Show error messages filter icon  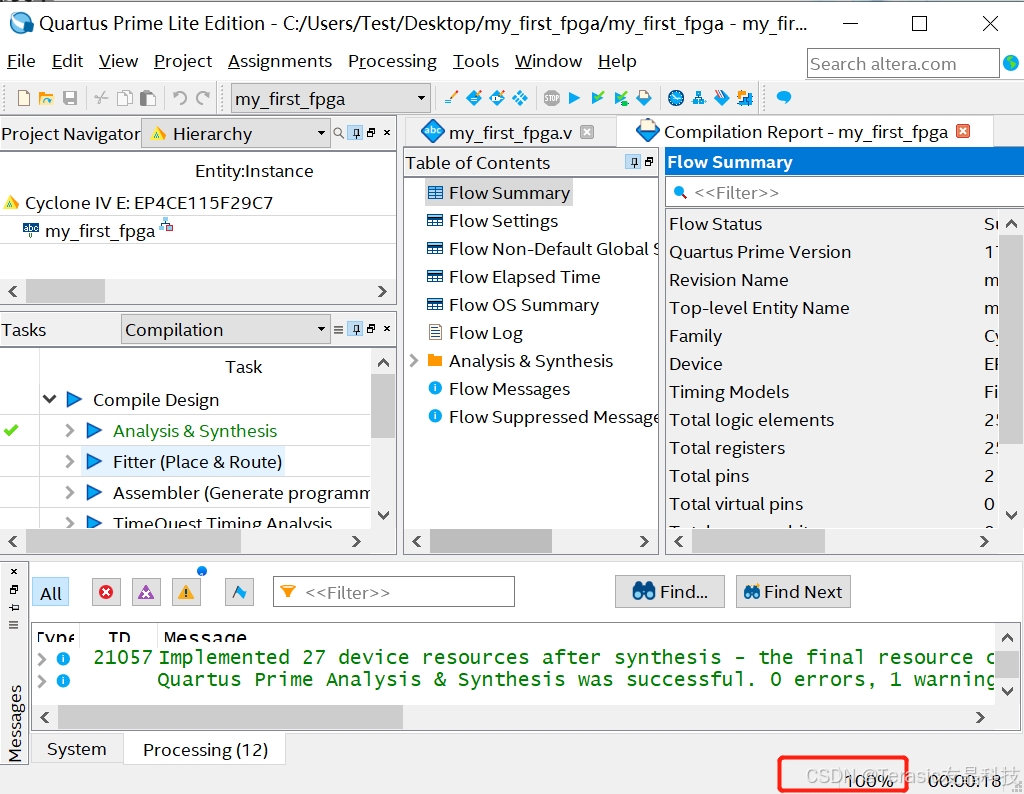point(106,592)
